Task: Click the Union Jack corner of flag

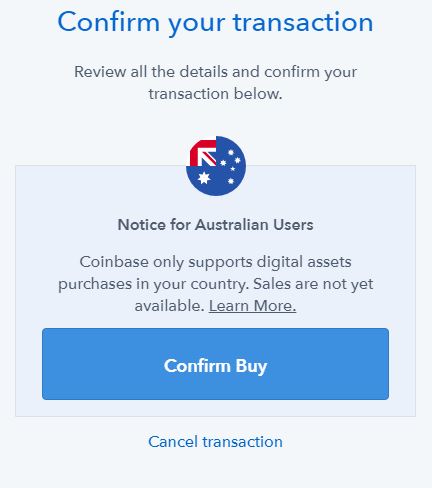Action: click(x=203, y=153)
